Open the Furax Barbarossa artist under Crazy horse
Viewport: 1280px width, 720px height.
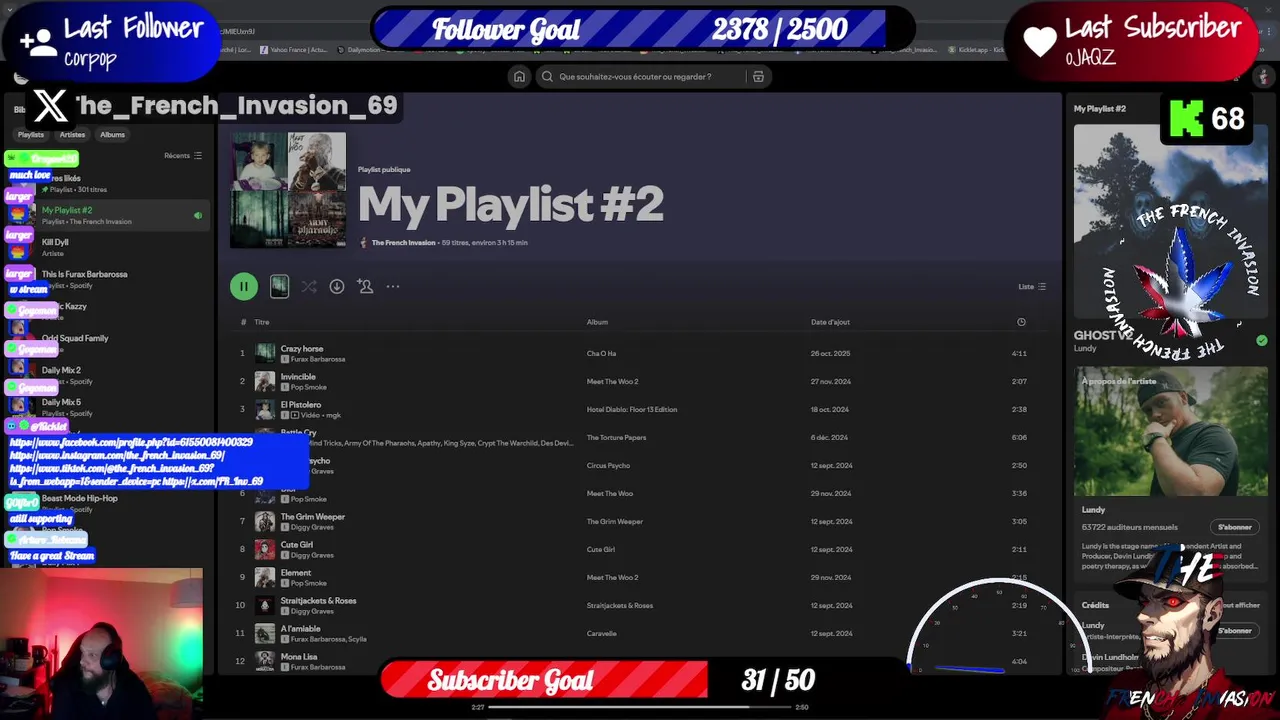point(318,359)
